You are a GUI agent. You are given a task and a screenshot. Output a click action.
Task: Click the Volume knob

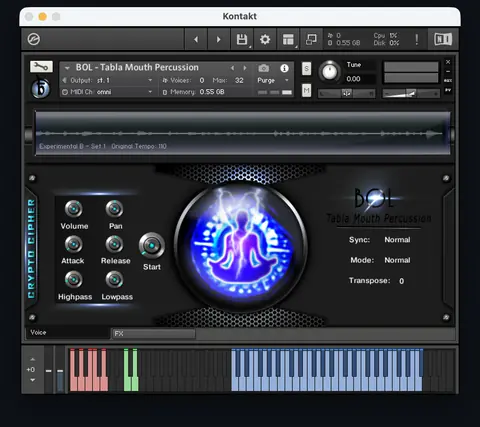click(x=74, y=209)
